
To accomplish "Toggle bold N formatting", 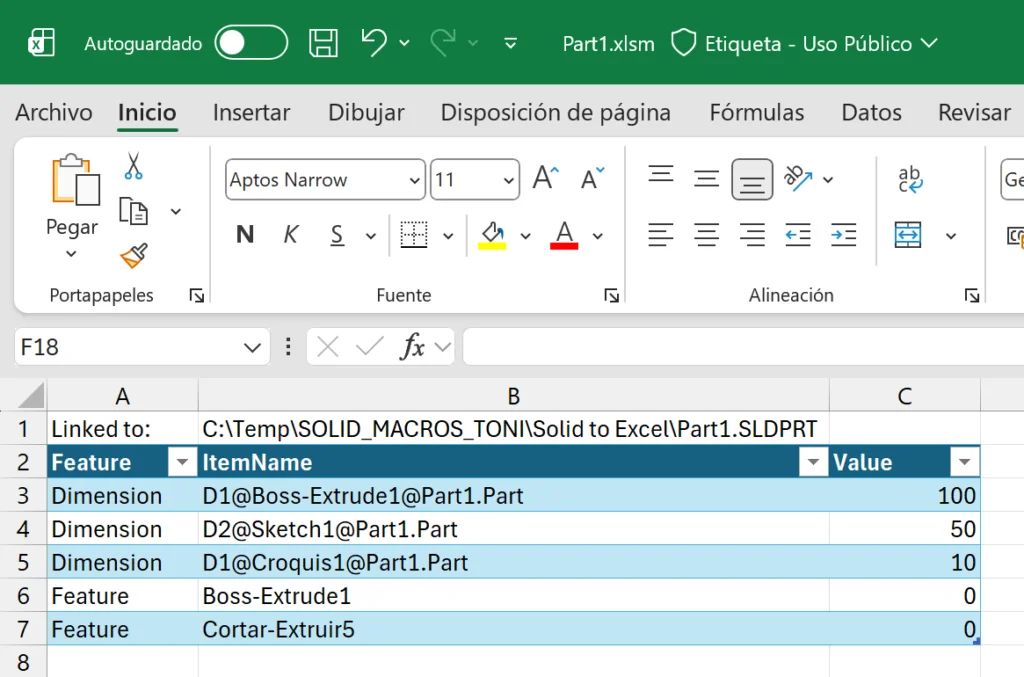I will (x=245, y=234).
